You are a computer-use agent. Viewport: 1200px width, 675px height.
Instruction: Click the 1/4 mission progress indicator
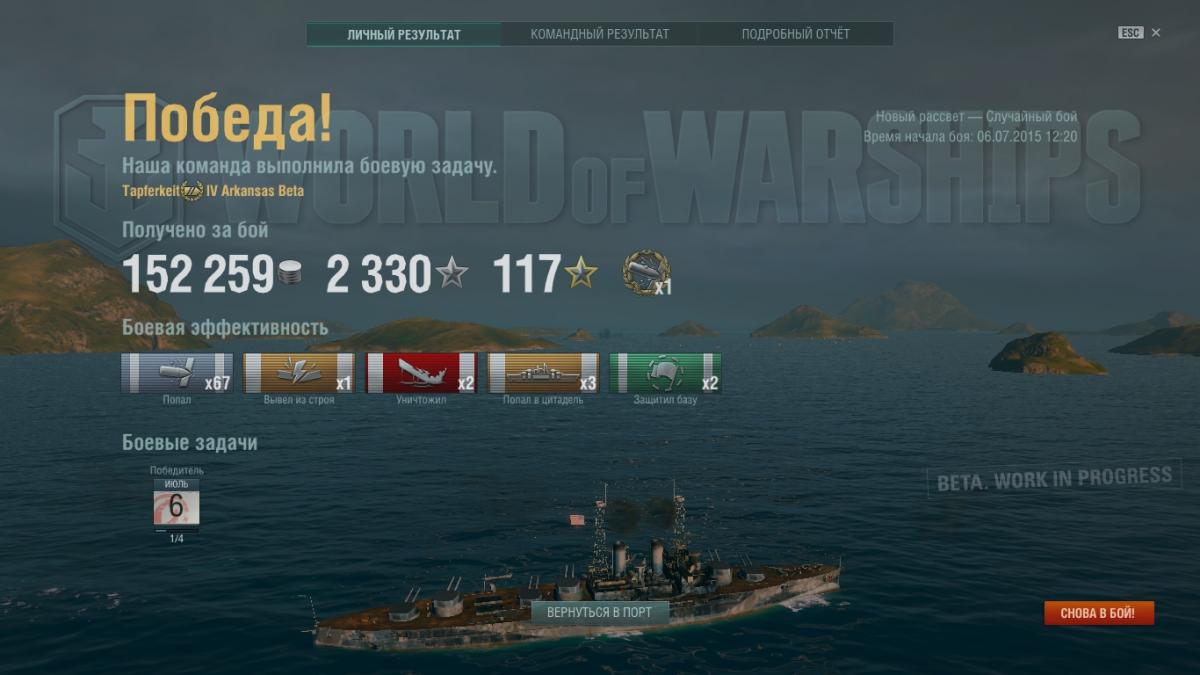176,538
